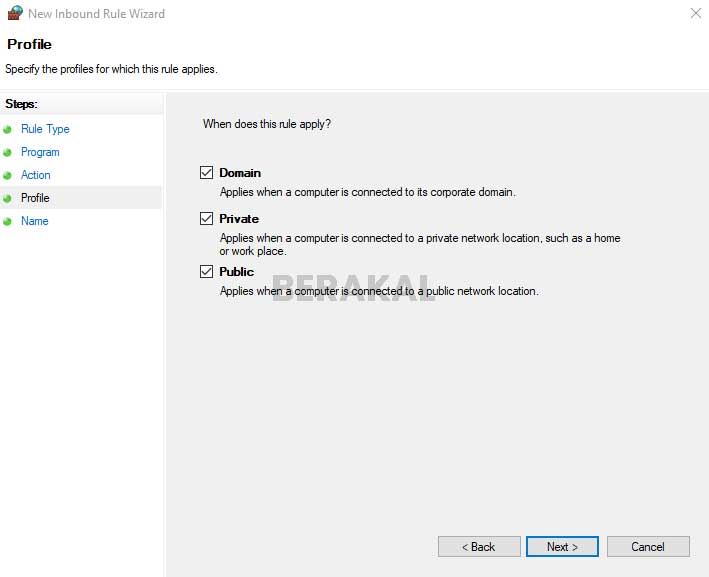
Task: Select the Profile step in steps list
Action: click(x=35, y=198)
